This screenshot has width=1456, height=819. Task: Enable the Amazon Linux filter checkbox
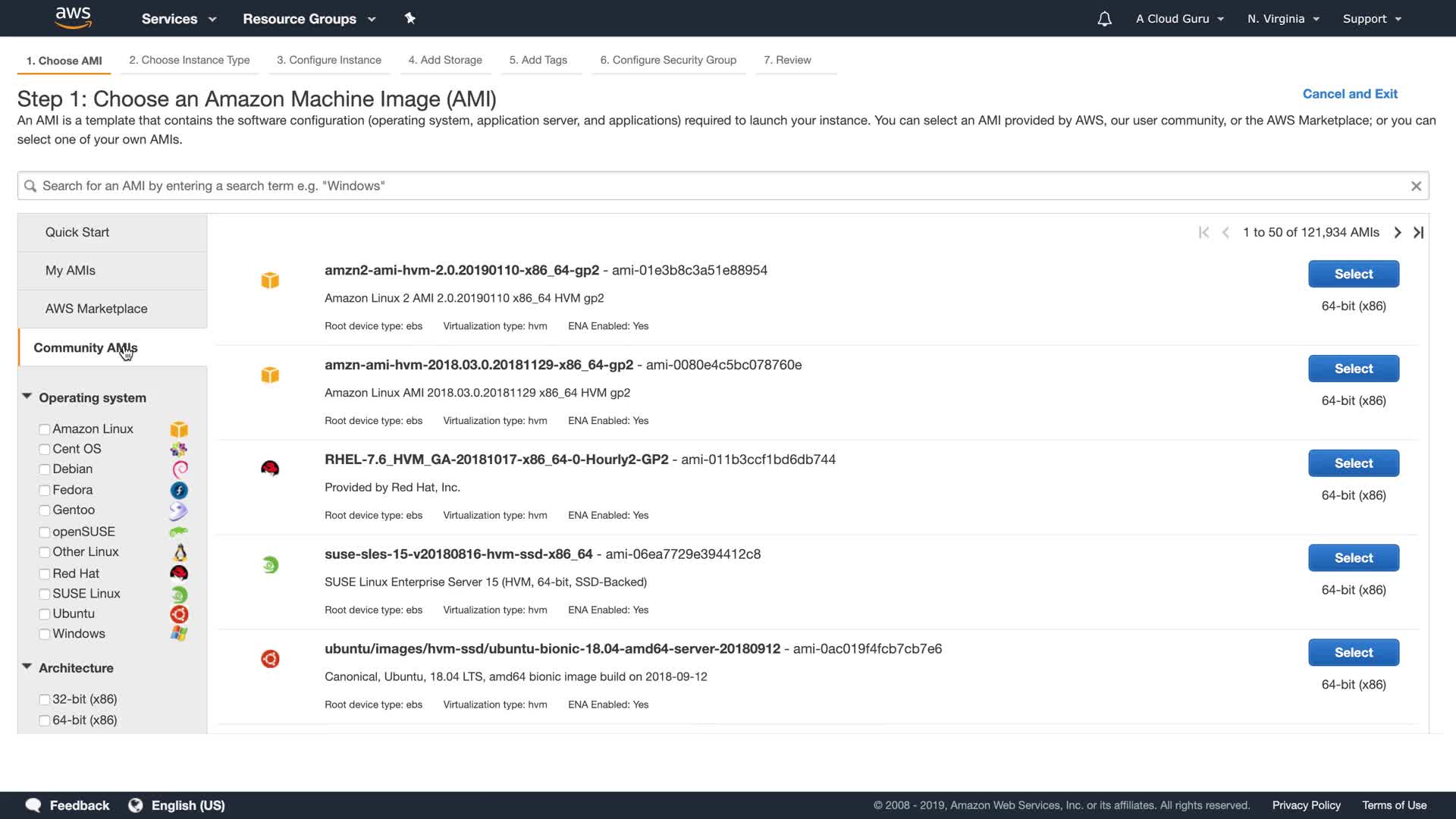point(45,429)
